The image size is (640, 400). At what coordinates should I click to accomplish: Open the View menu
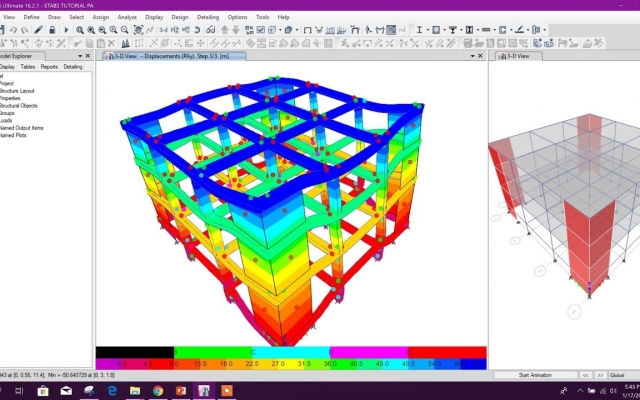pos(9,17)
